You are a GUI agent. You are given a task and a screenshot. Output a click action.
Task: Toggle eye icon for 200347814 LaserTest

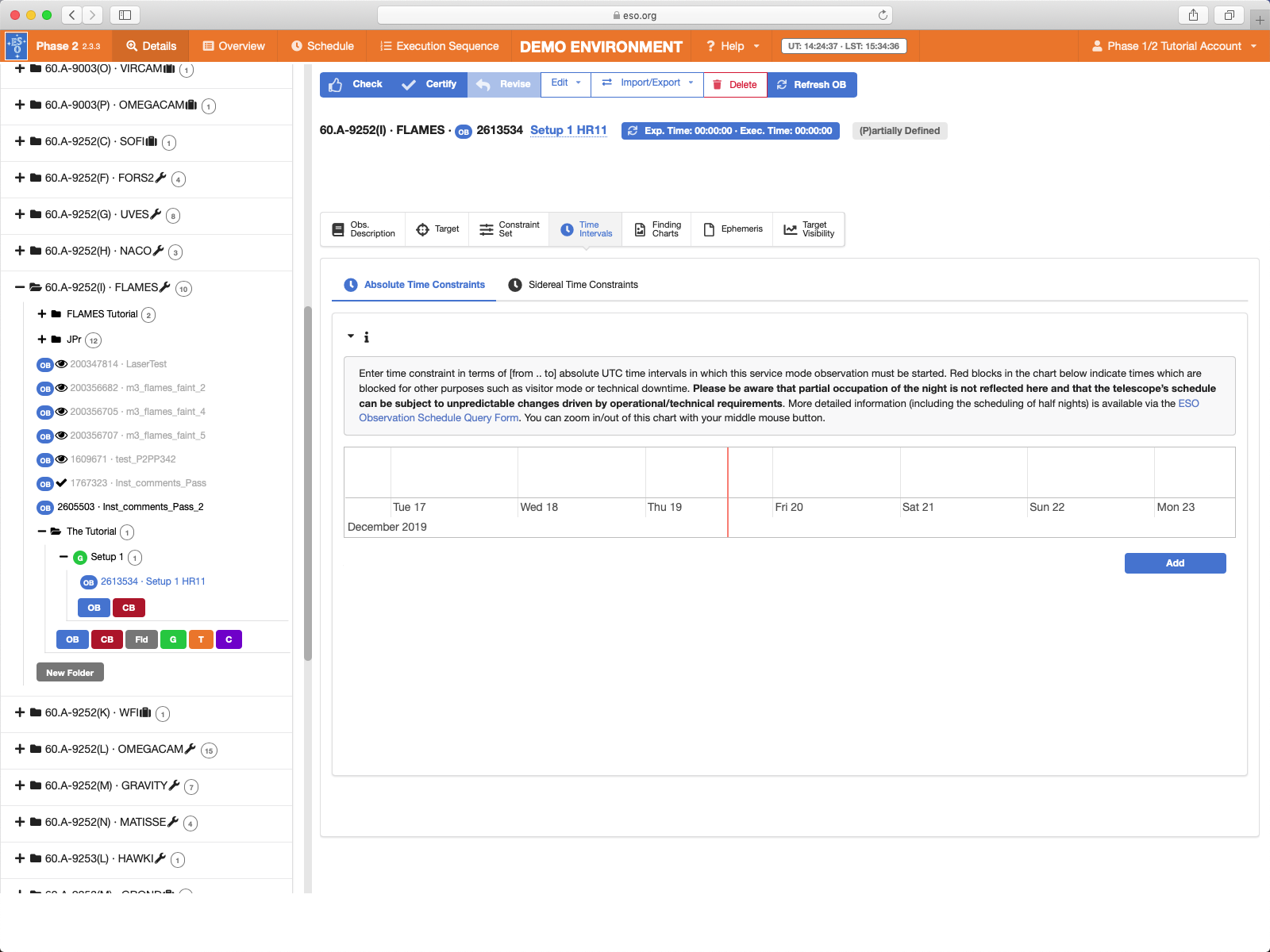(x=61, y=364)
